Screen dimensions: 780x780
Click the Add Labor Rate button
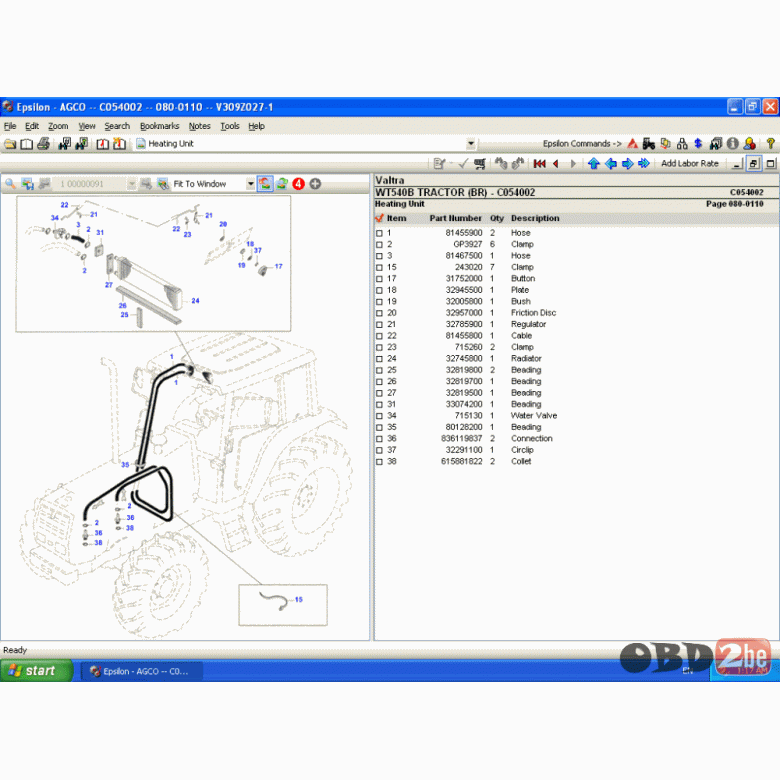coord(689,164)
